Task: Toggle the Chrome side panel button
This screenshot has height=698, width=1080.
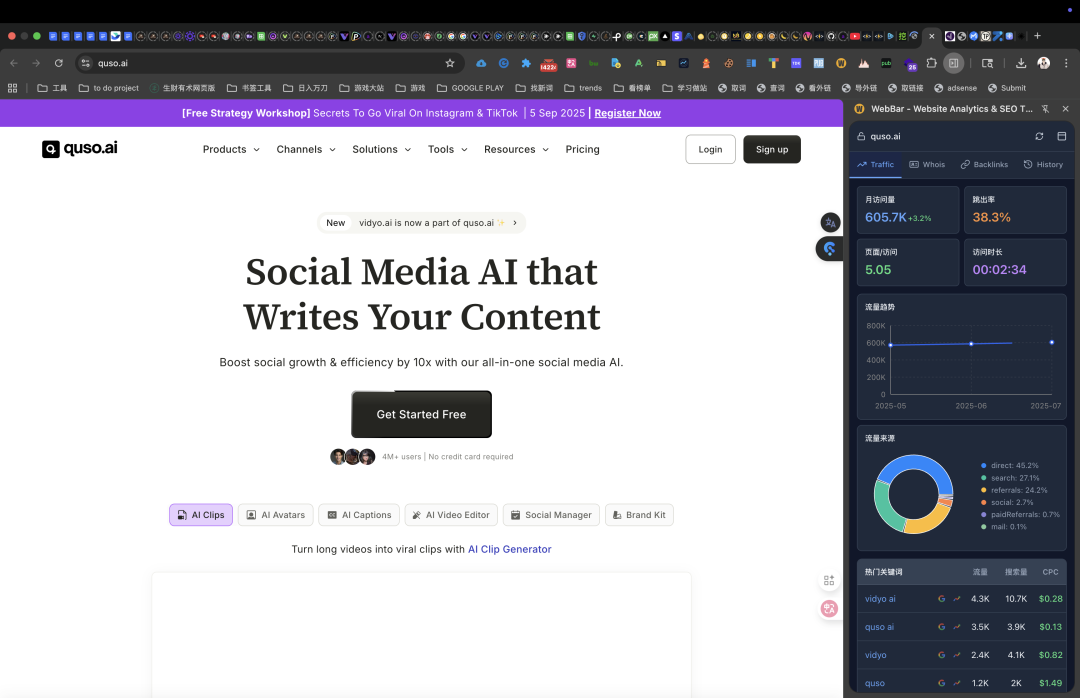Action: coord(953,63)
